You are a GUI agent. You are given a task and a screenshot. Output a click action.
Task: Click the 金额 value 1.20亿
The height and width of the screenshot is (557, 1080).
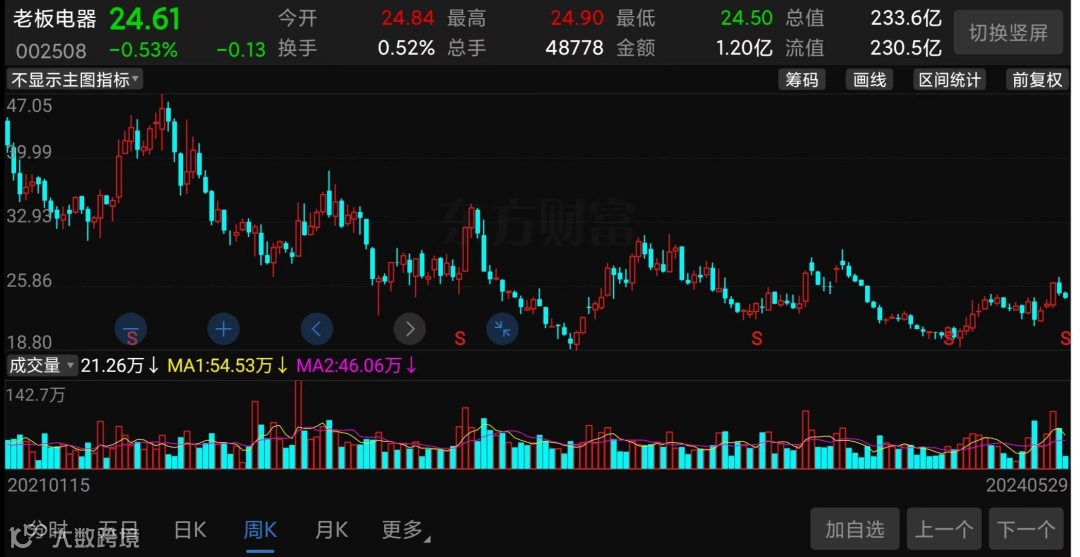[x=745, y=48]
